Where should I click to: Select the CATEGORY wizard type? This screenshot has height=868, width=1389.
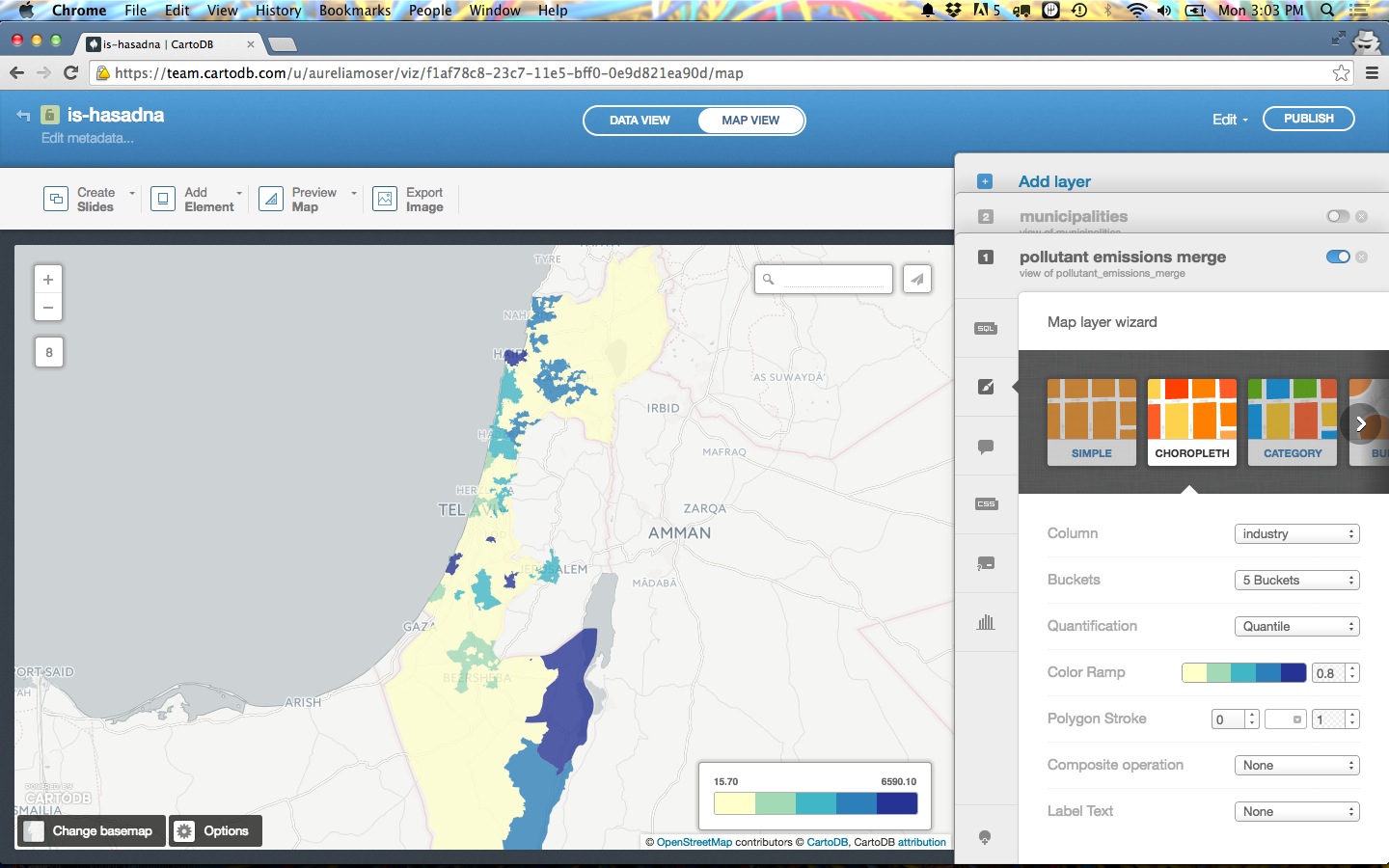pyautogui.click(x=1293, y=422)
